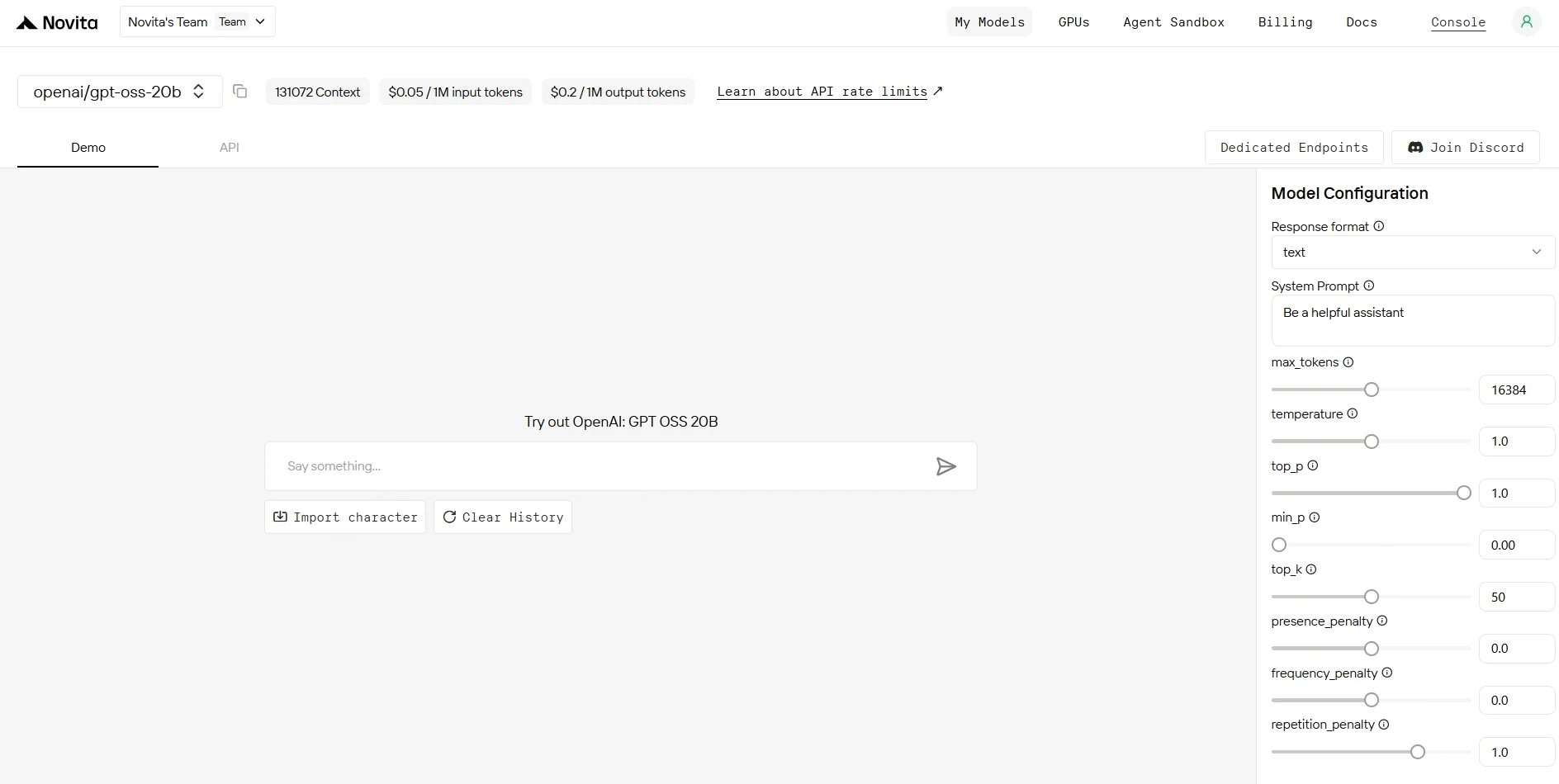
Task: Show info tooltip for top_k
Action: pyautogui.click(x=1311, y=569)
